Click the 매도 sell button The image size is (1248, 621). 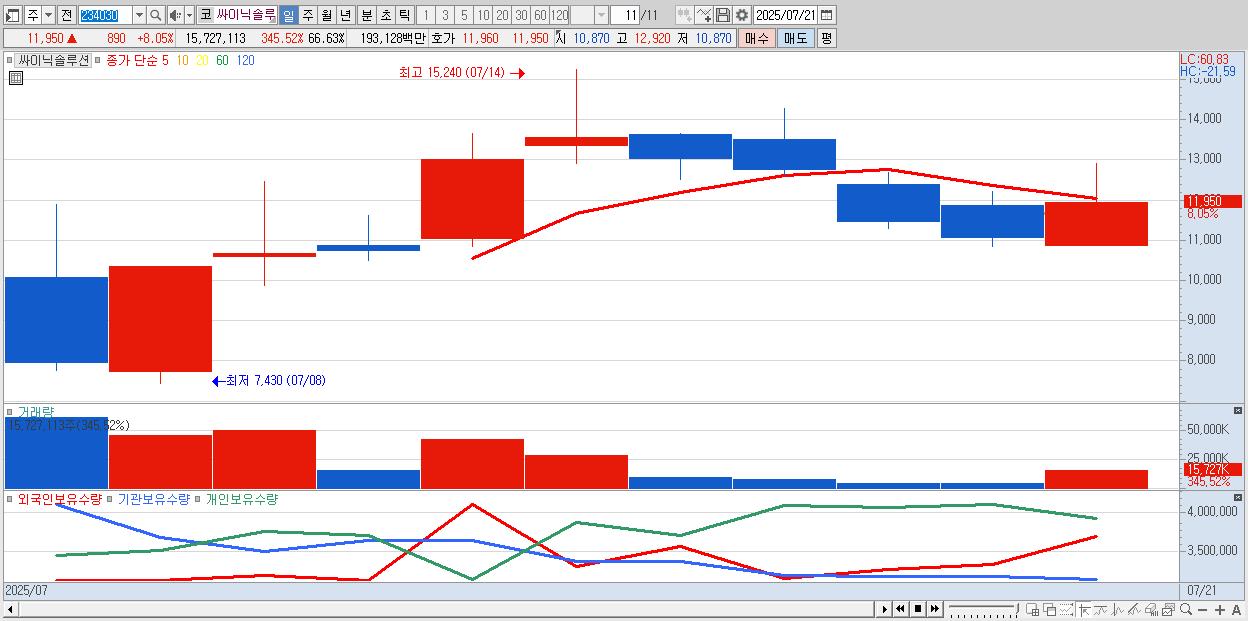[796, 38]
